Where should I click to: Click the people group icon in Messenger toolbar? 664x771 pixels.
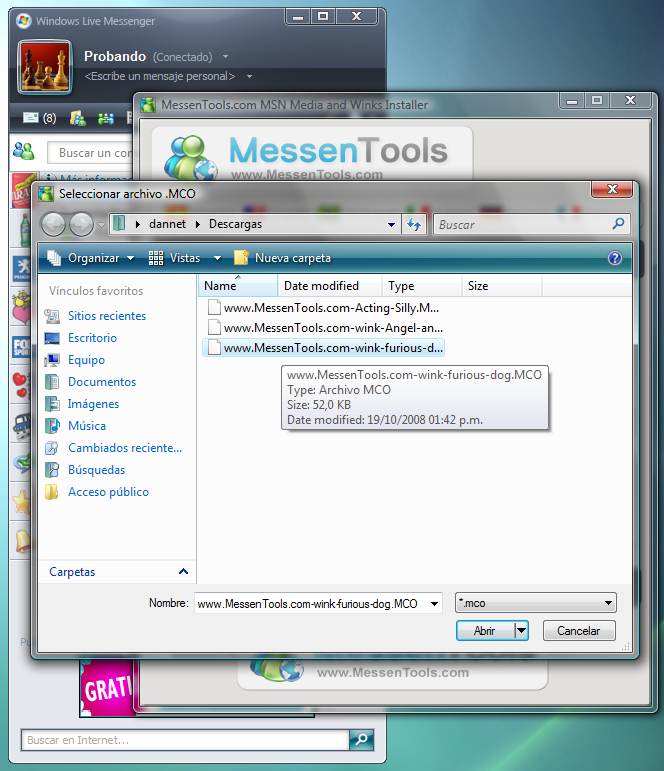point(106,118)
